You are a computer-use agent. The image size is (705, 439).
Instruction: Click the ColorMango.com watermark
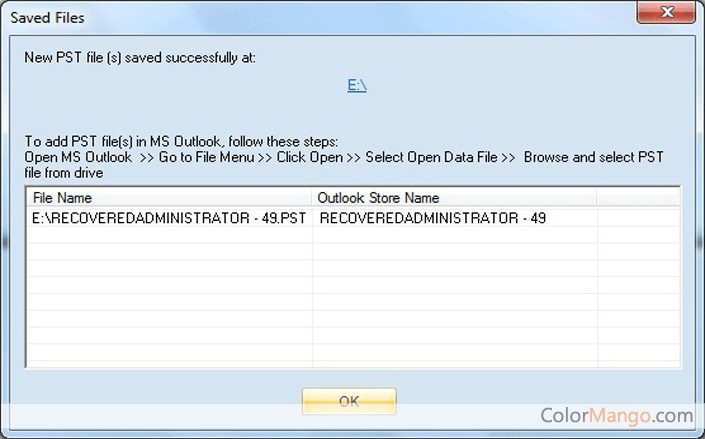point(616,415)
